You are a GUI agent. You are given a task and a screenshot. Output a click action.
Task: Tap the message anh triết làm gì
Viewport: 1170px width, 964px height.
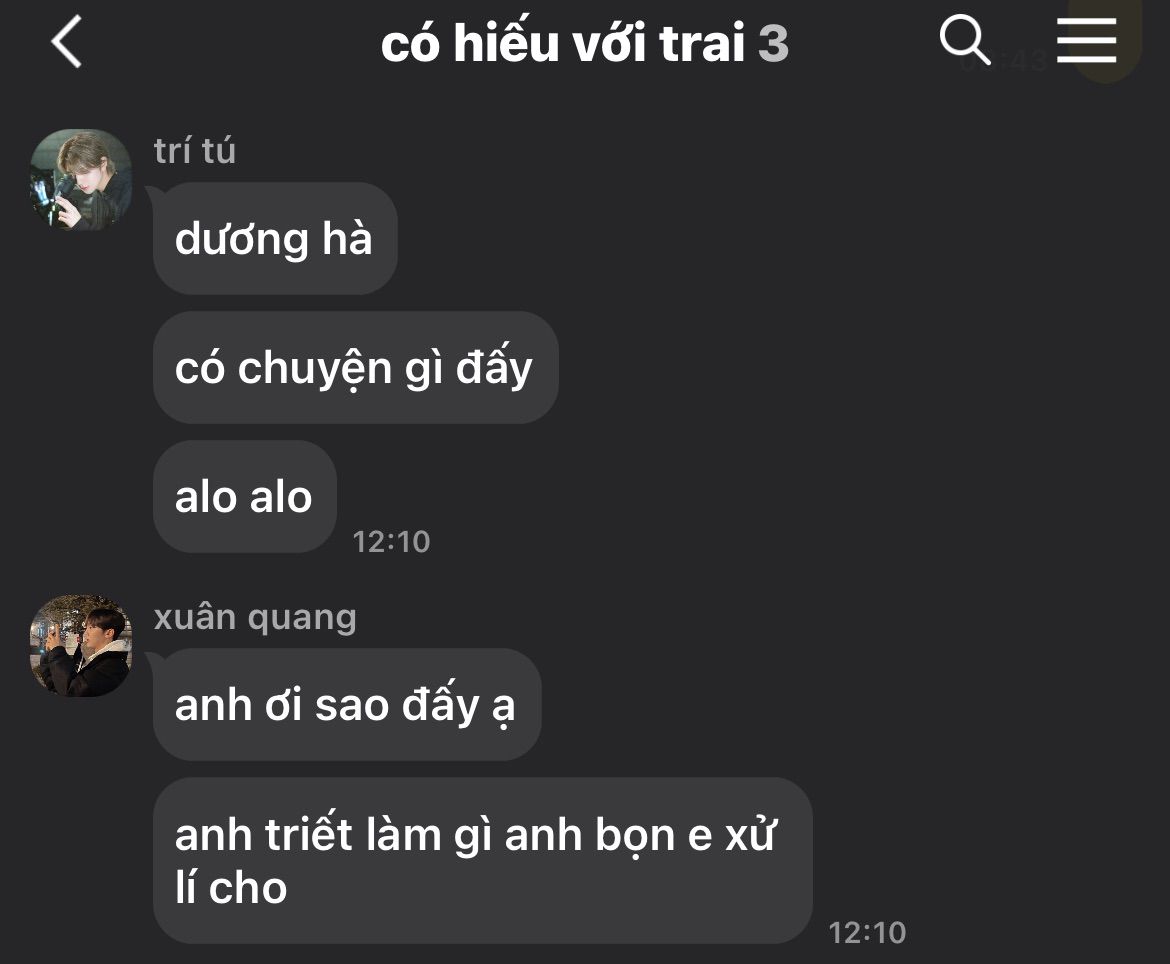(x=482, y=861)
